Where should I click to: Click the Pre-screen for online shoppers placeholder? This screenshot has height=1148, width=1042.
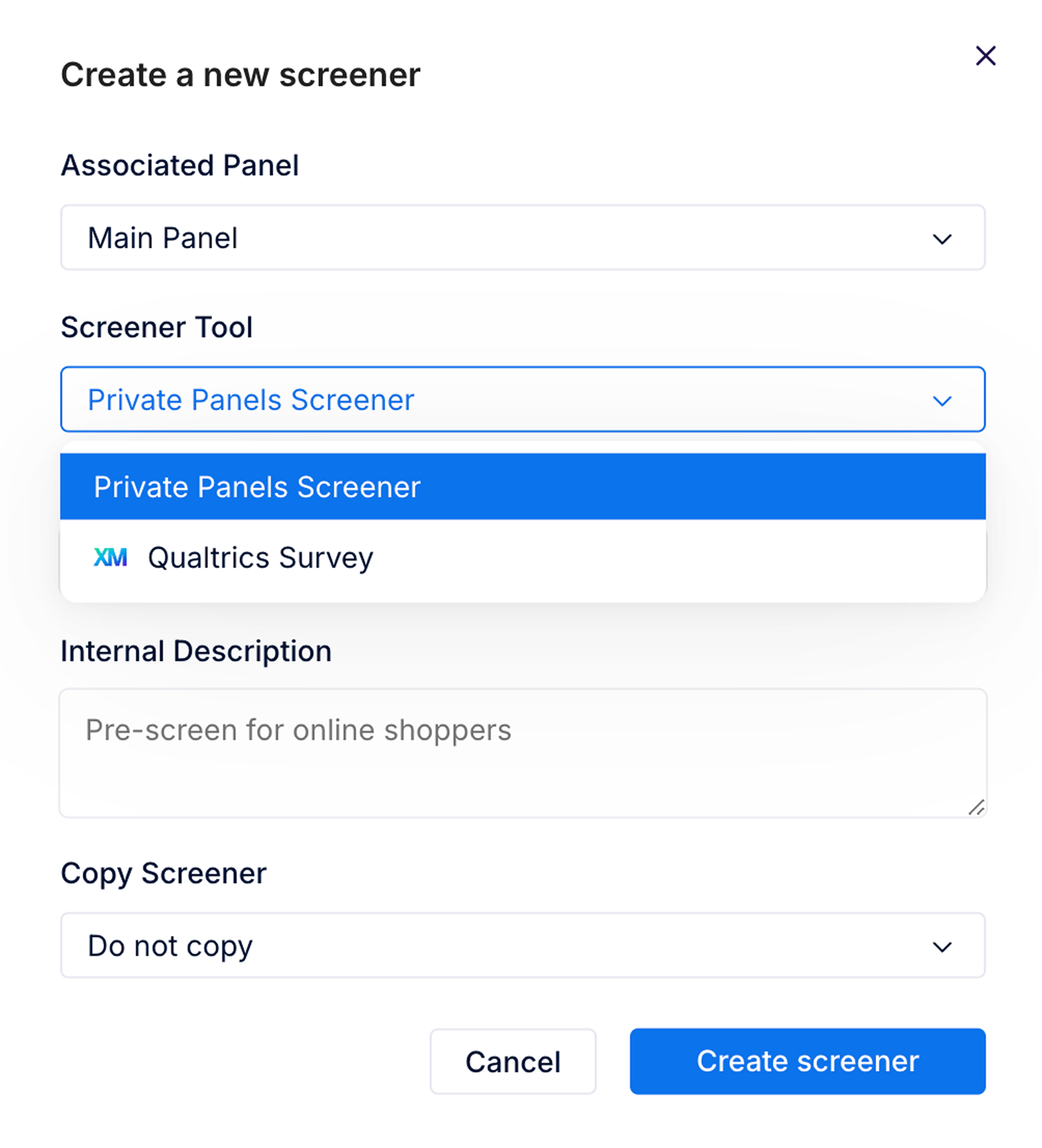pyautogui.click(x=298, y=731)
